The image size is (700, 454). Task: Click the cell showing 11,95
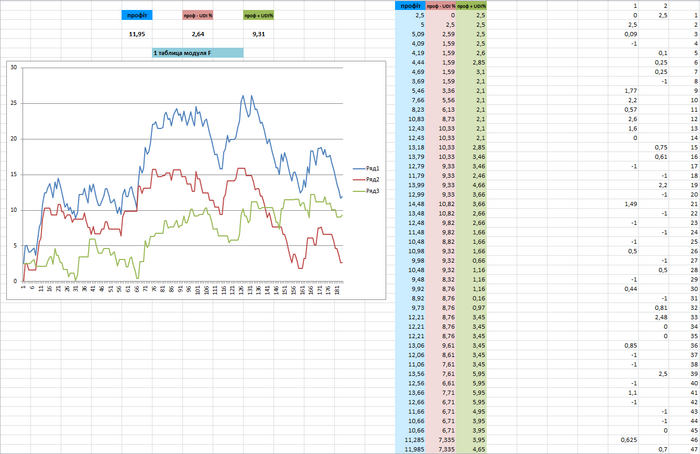pyautogui.click(x=137, y=34)
